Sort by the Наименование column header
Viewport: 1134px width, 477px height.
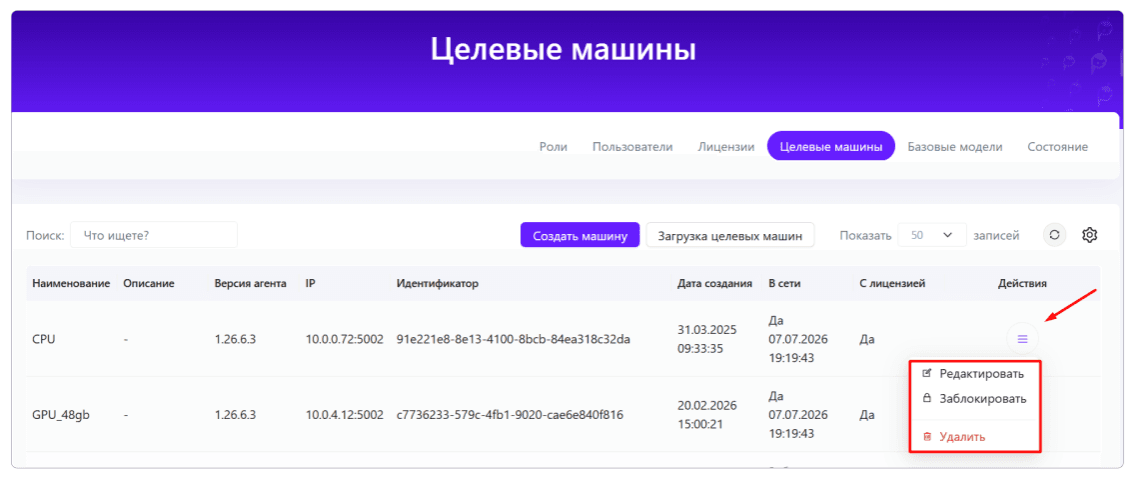[x=71, y=283]
